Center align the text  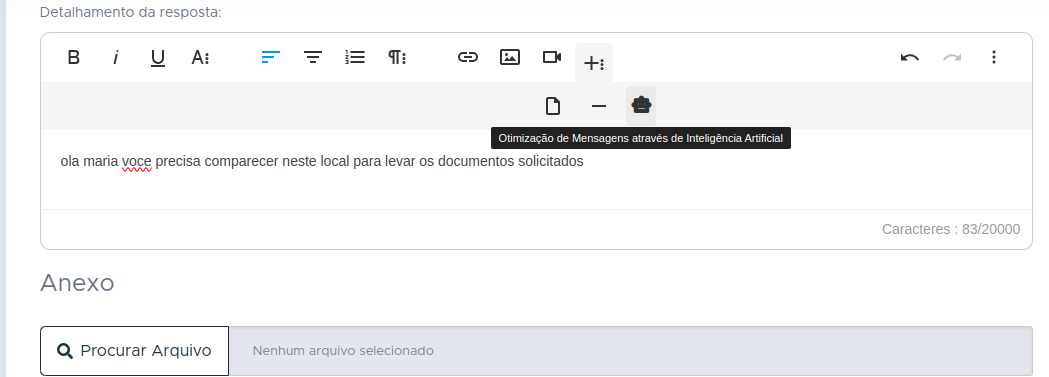pos(312,57)
